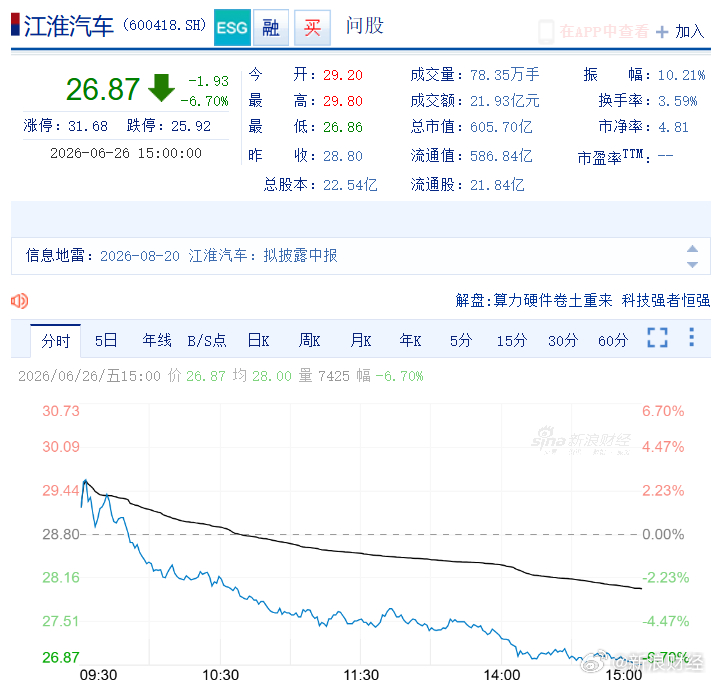Screen dimensions: 712x681
Task: Switch to the 日K chart tab
Action: (258, 340)
